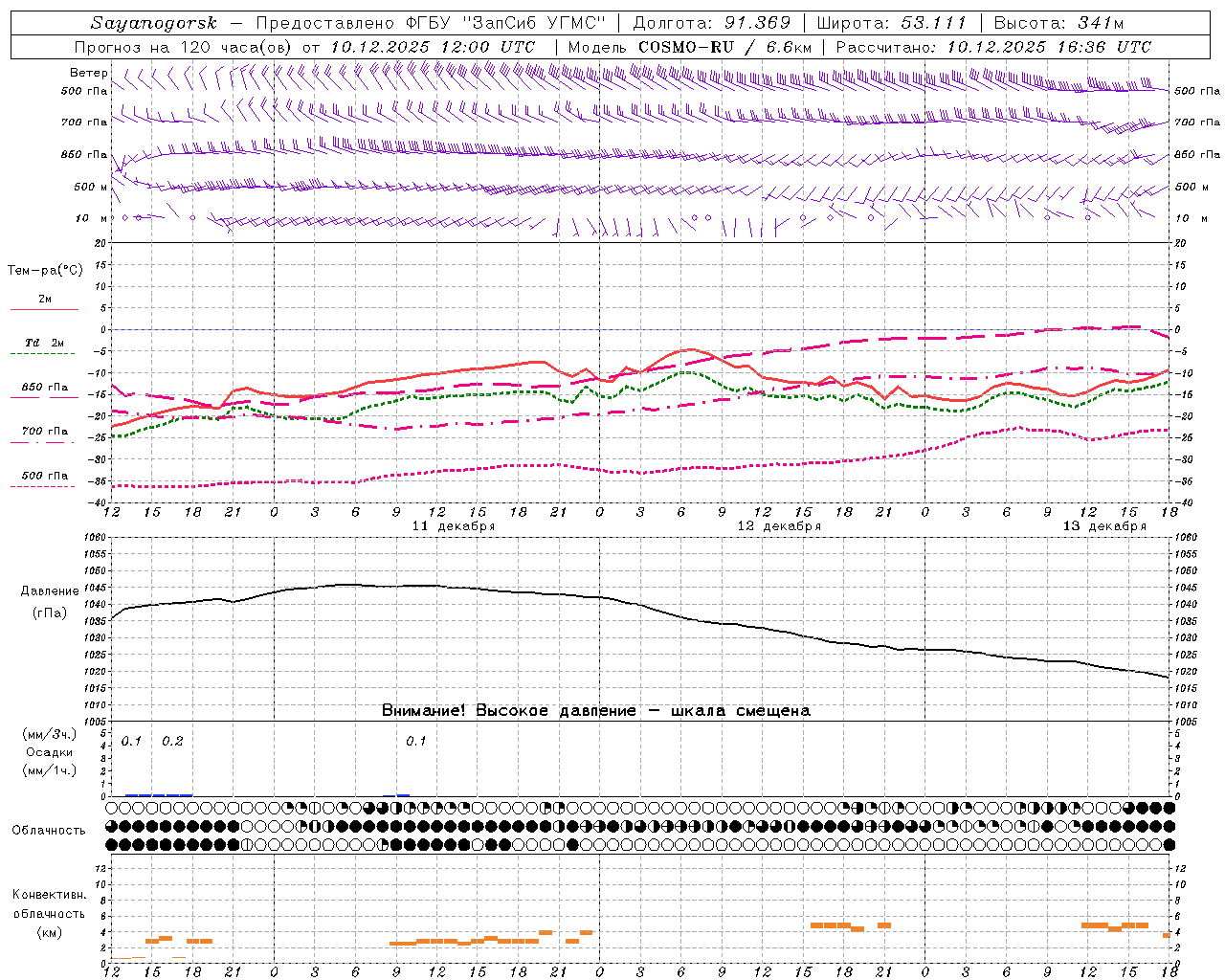Select the text 'Предоставлено ФГБУ "ЗапСиб УГМС"'
This screenshot has width=1225, height=980.
click(x=432, y=23)
